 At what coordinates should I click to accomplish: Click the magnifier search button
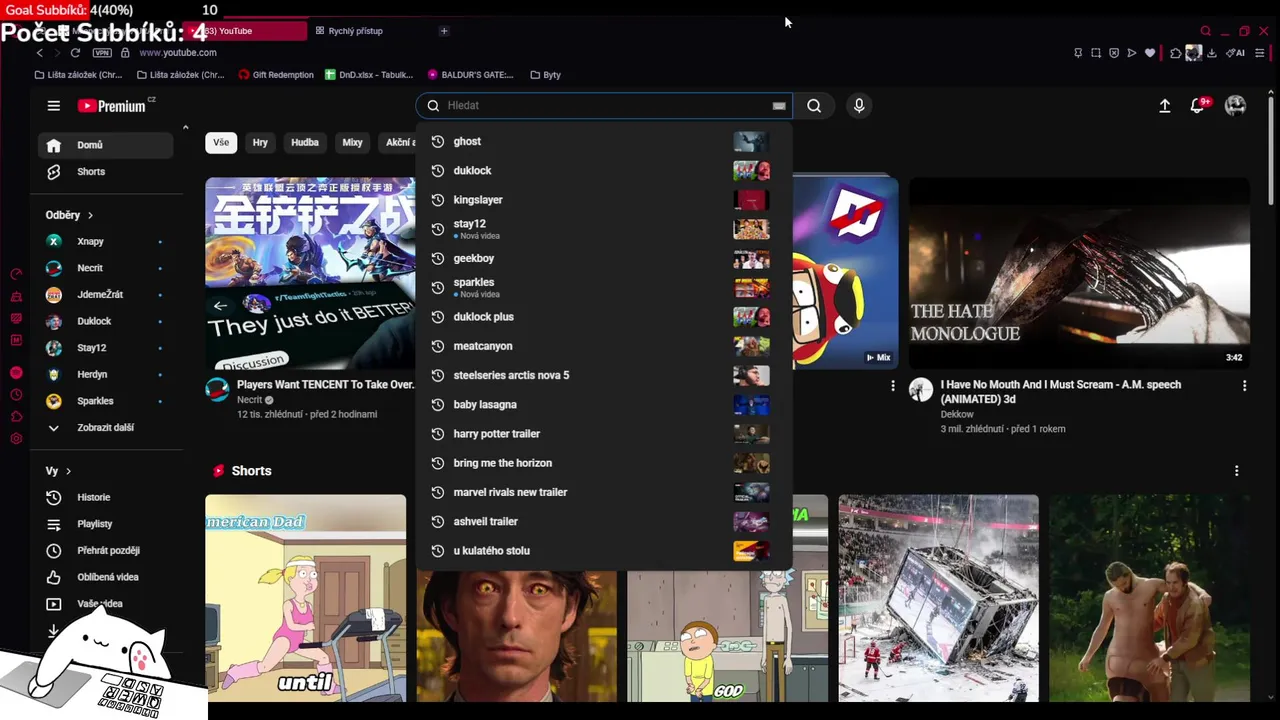pyautogui.click(x=814, y=106)
